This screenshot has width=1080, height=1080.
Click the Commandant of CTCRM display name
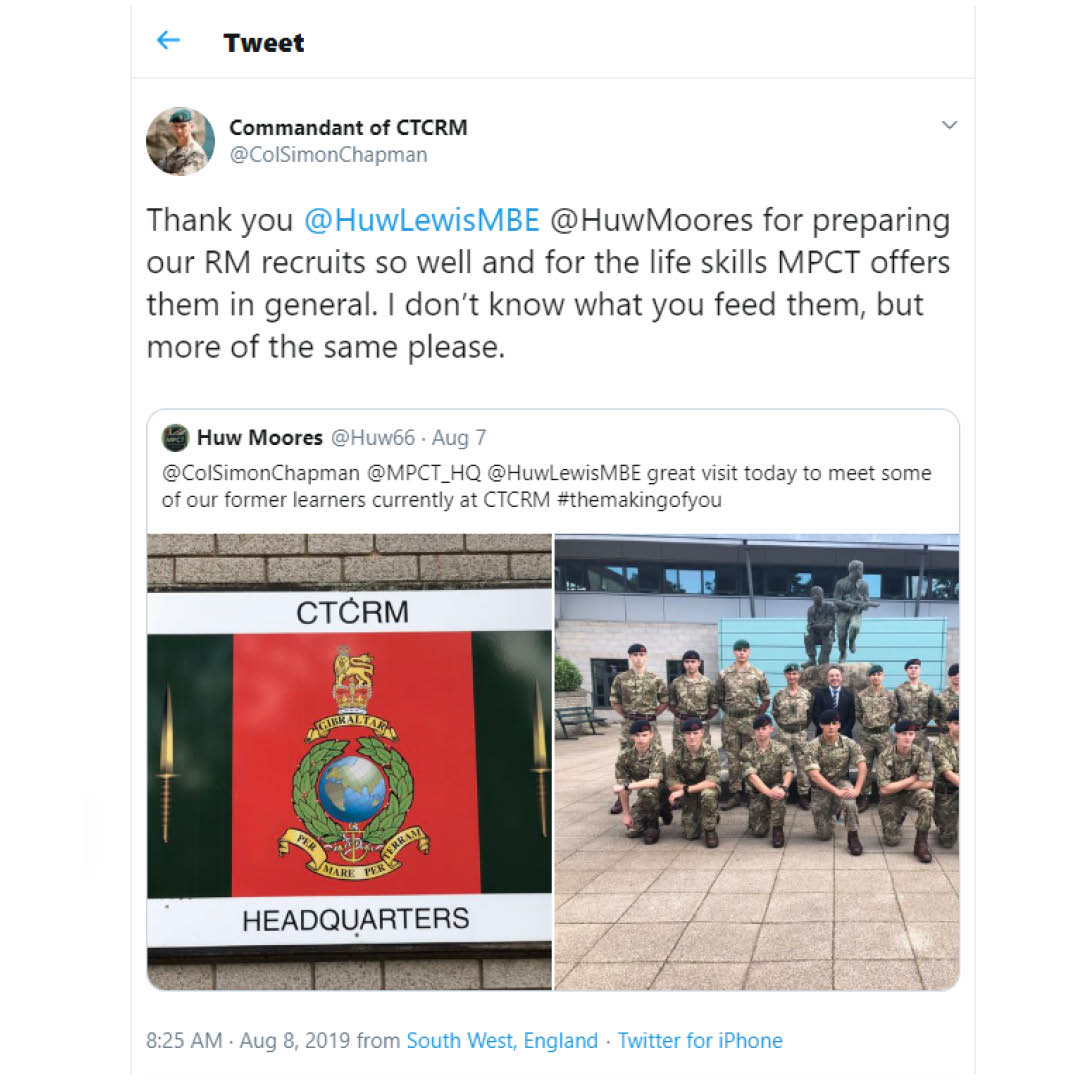pos(348,127)
